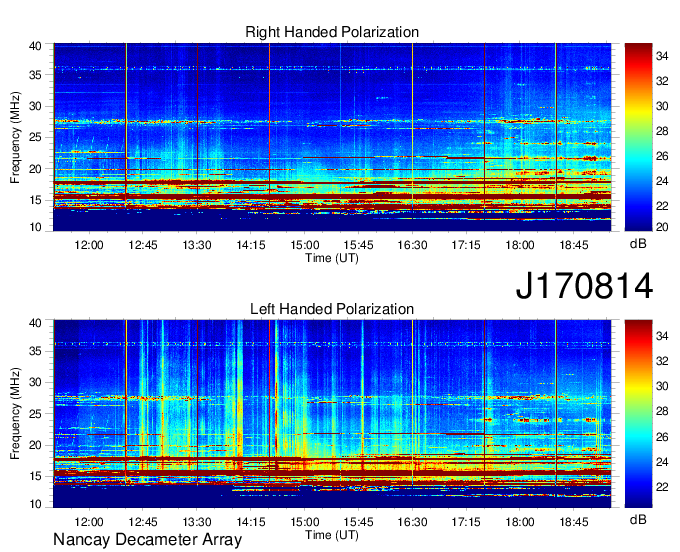Click Frequency (MHz) label of right-handed plot
Viewport: 680px width, 552px height.
[15, 137]
